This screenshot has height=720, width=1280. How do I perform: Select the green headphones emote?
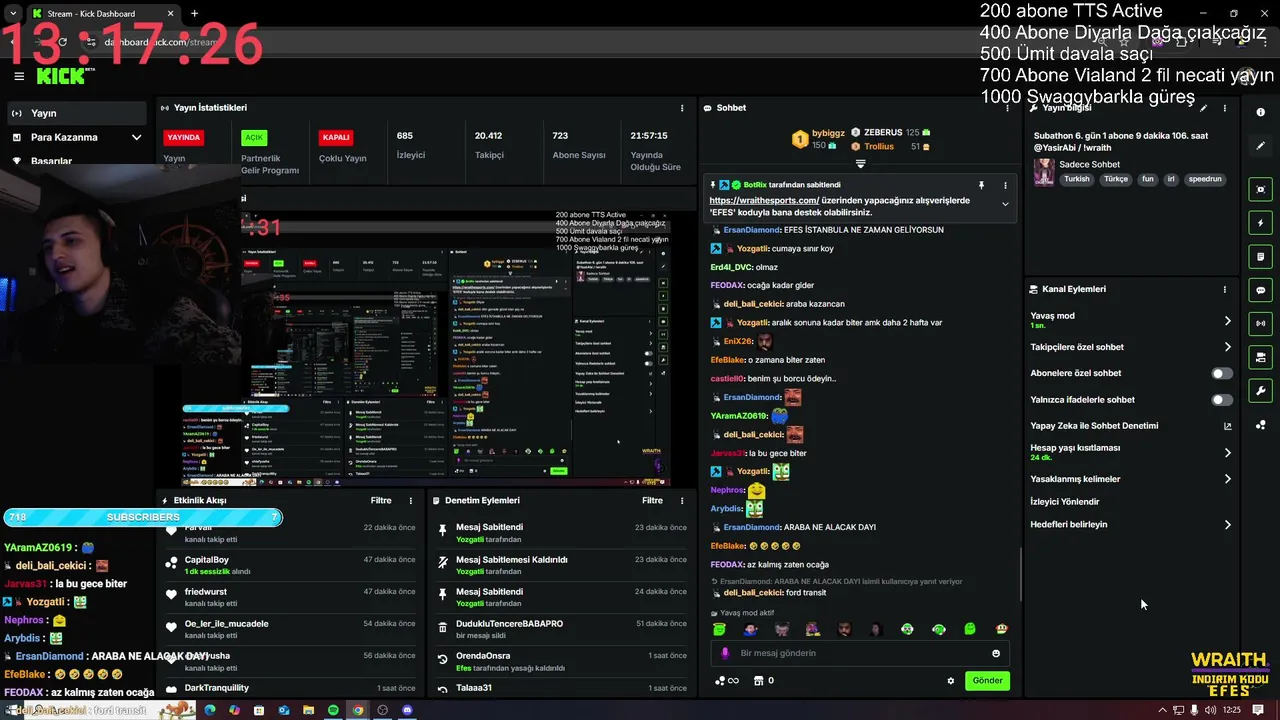tap(939, 629)
